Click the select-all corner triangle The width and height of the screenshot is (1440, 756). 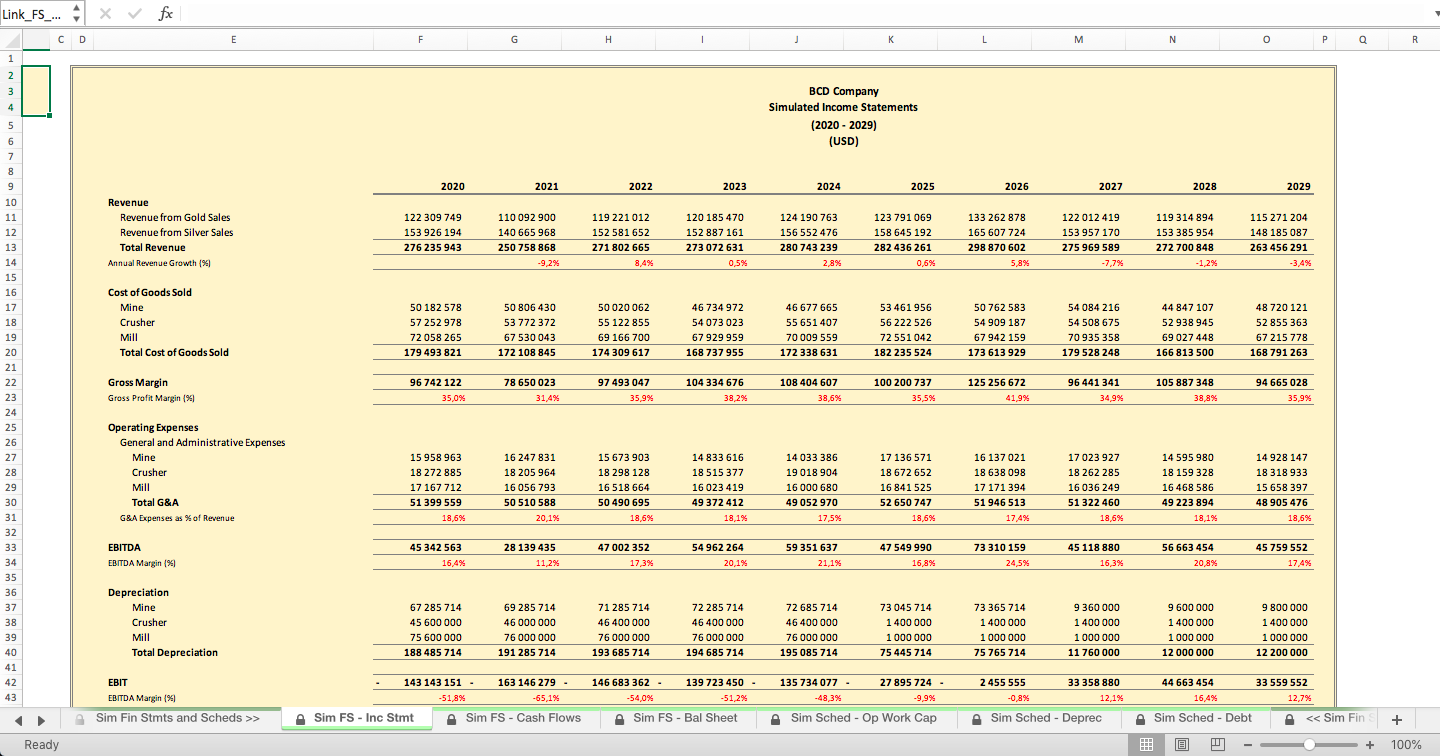pyautogui.click(x=12, y=40)
